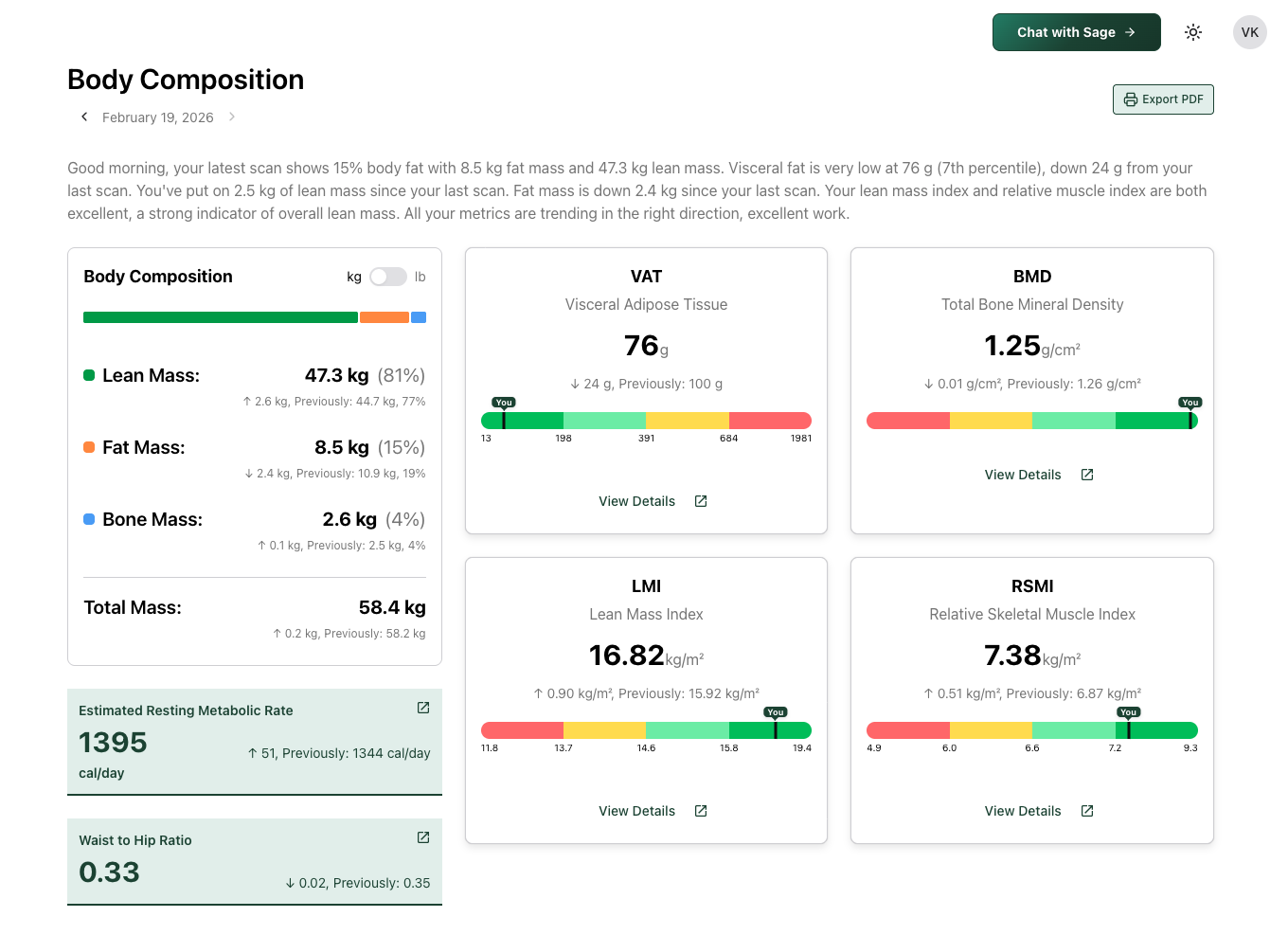This screenshot has width=1288, height=935.
Task: Click View Details on RSMI card
Action: tap(1023, 811)
